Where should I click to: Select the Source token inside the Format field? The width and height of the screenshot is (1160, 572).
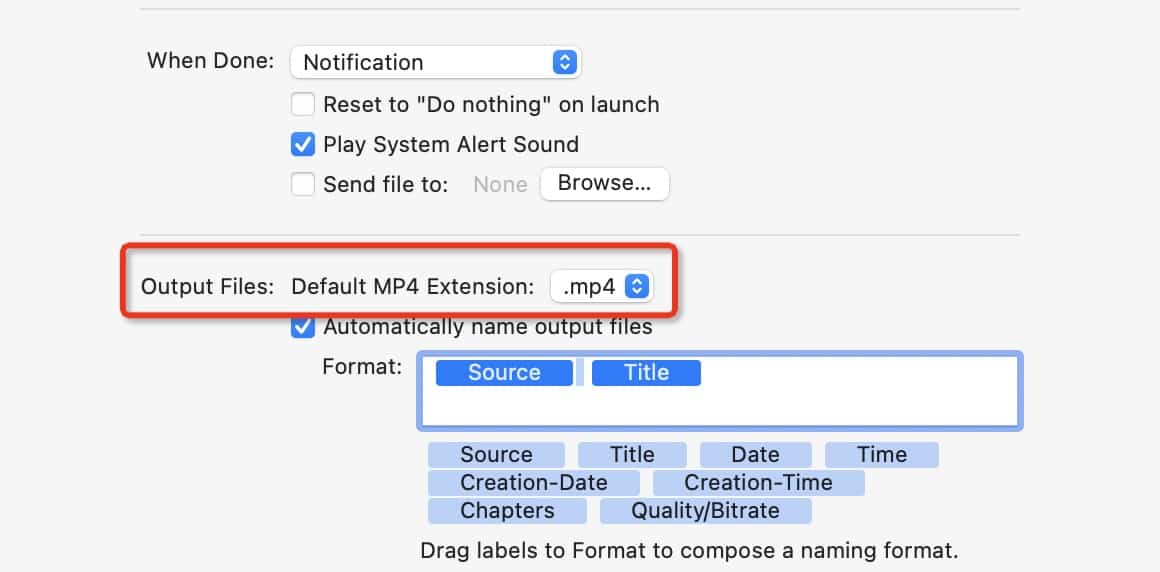point(504,373)
